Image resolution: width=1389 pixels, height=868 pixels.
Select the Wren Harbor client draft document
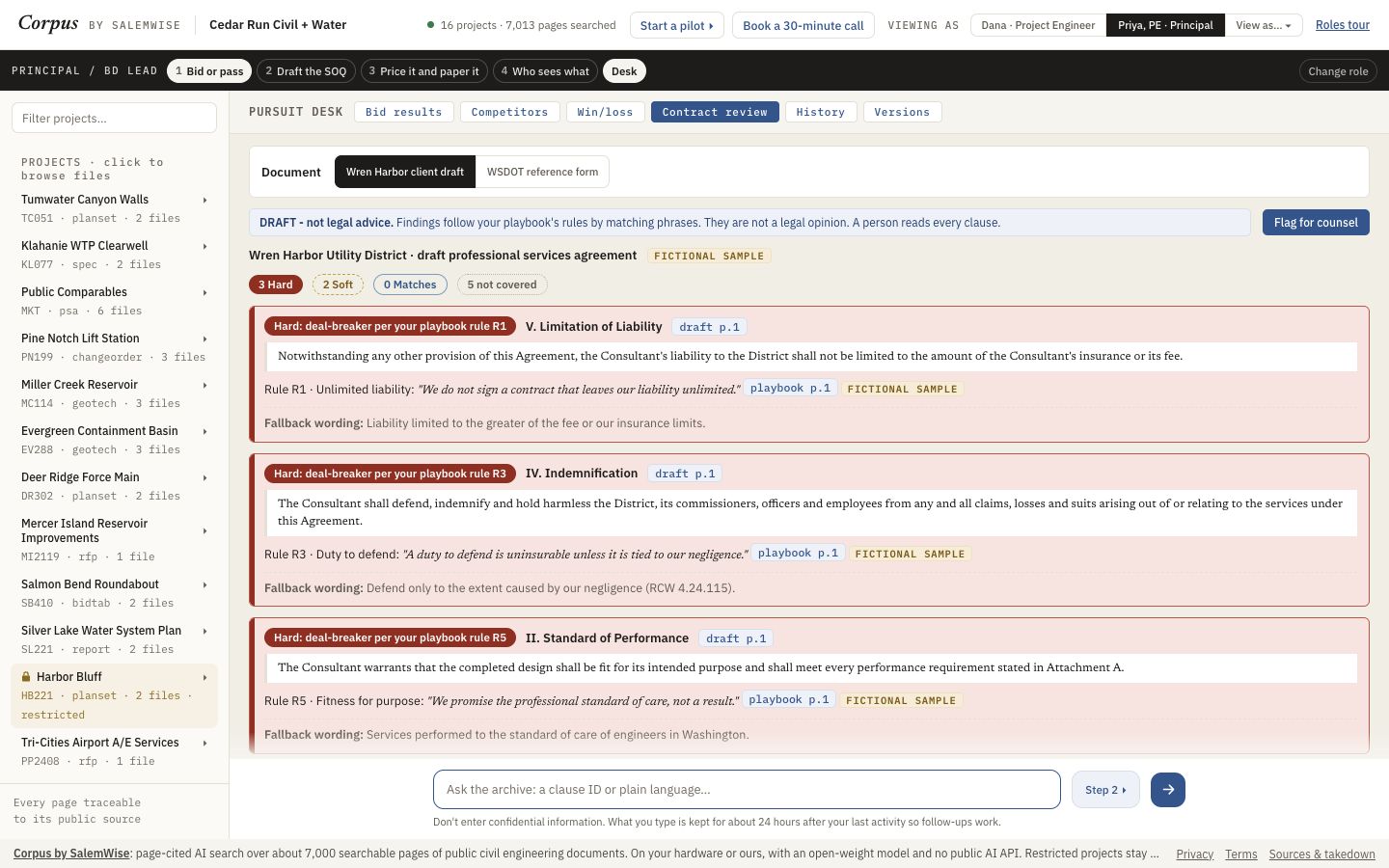[405, 172]
